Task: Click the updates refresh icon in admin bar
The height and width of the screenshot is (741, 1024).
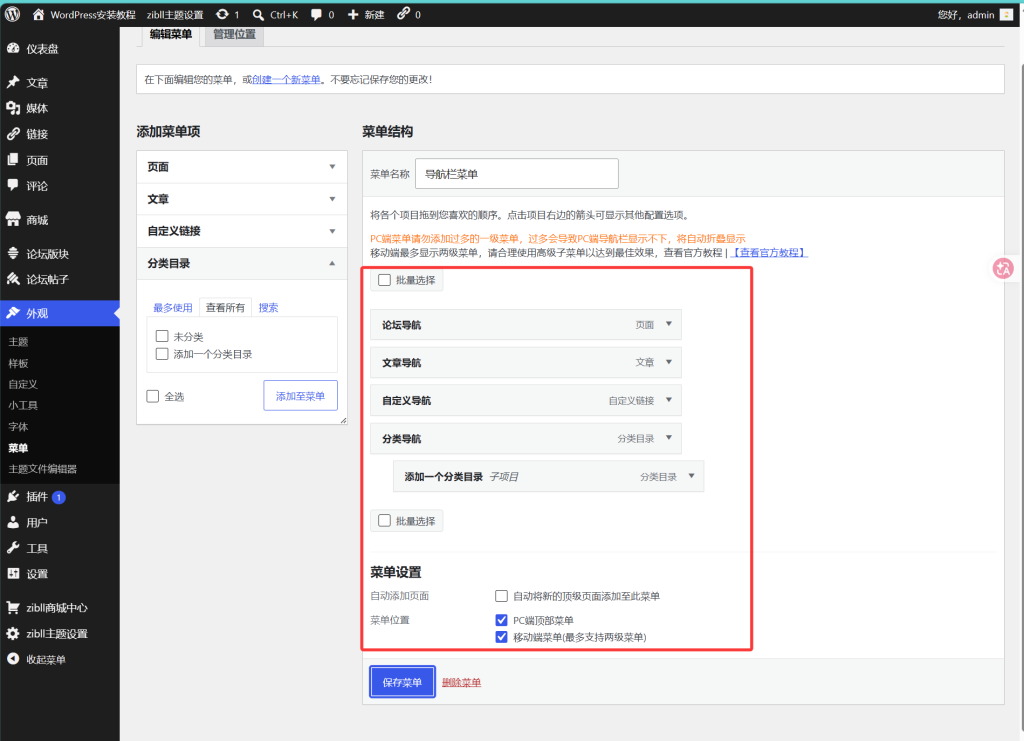Action: 222,14
